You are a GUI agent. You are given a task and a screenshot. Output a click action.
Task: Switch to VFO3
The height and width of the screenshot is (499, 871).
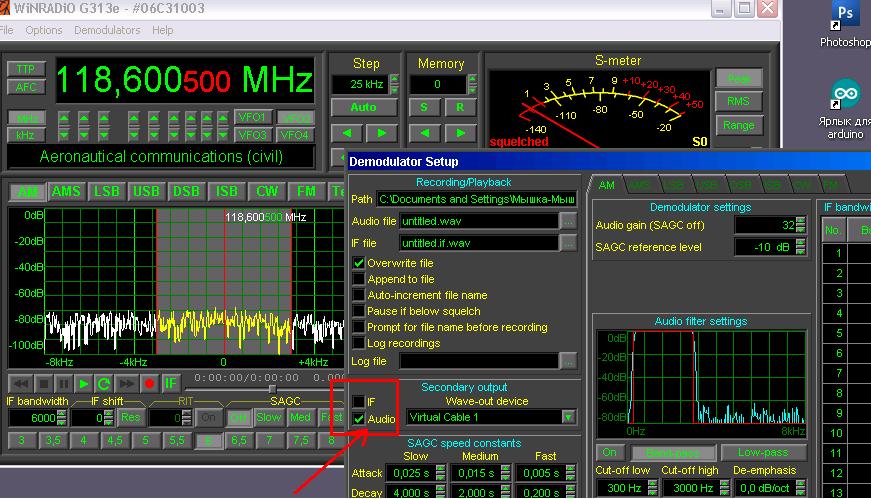click(252, 135)
